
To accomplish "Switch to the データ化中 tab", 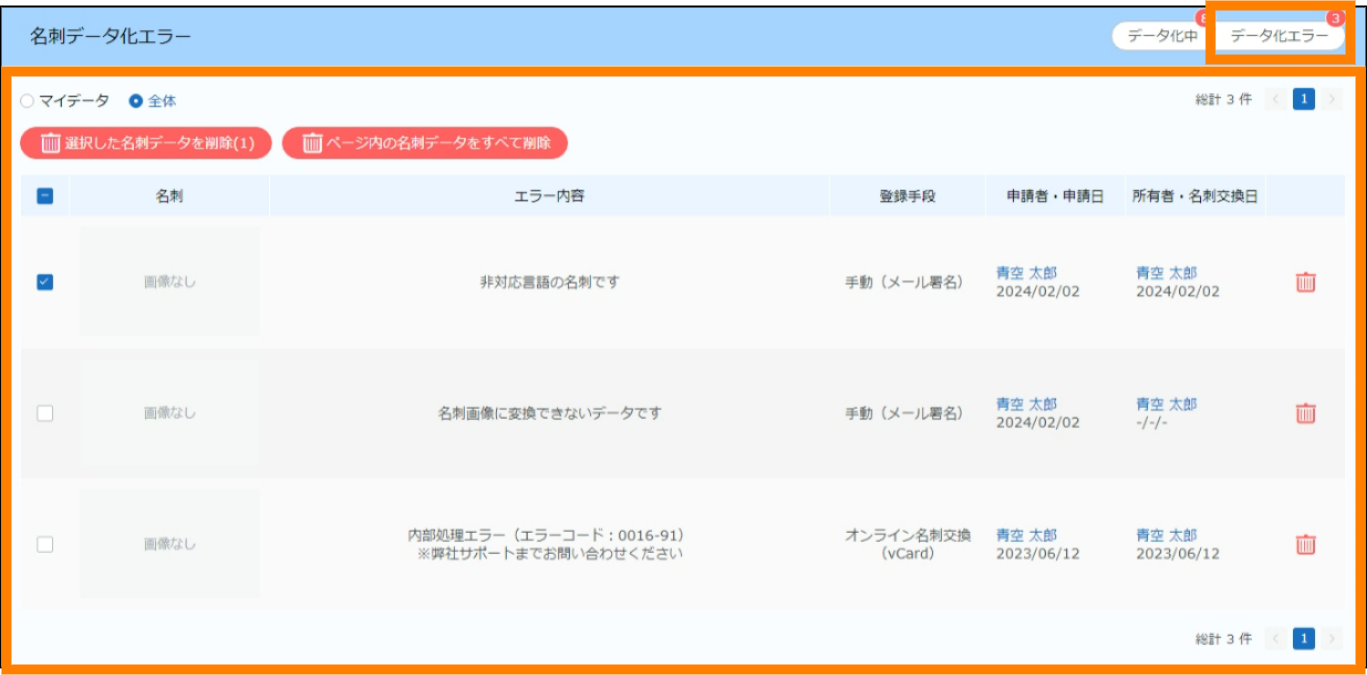I will coord(1161,36).
